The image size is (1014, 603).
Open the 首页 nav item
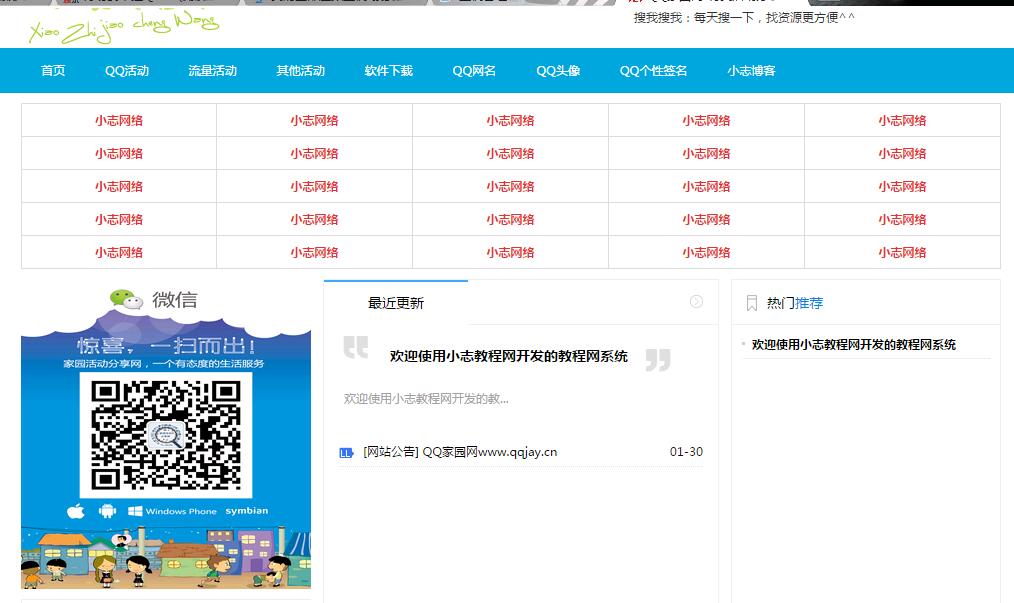pyautogui.click(x=53, y=71)
